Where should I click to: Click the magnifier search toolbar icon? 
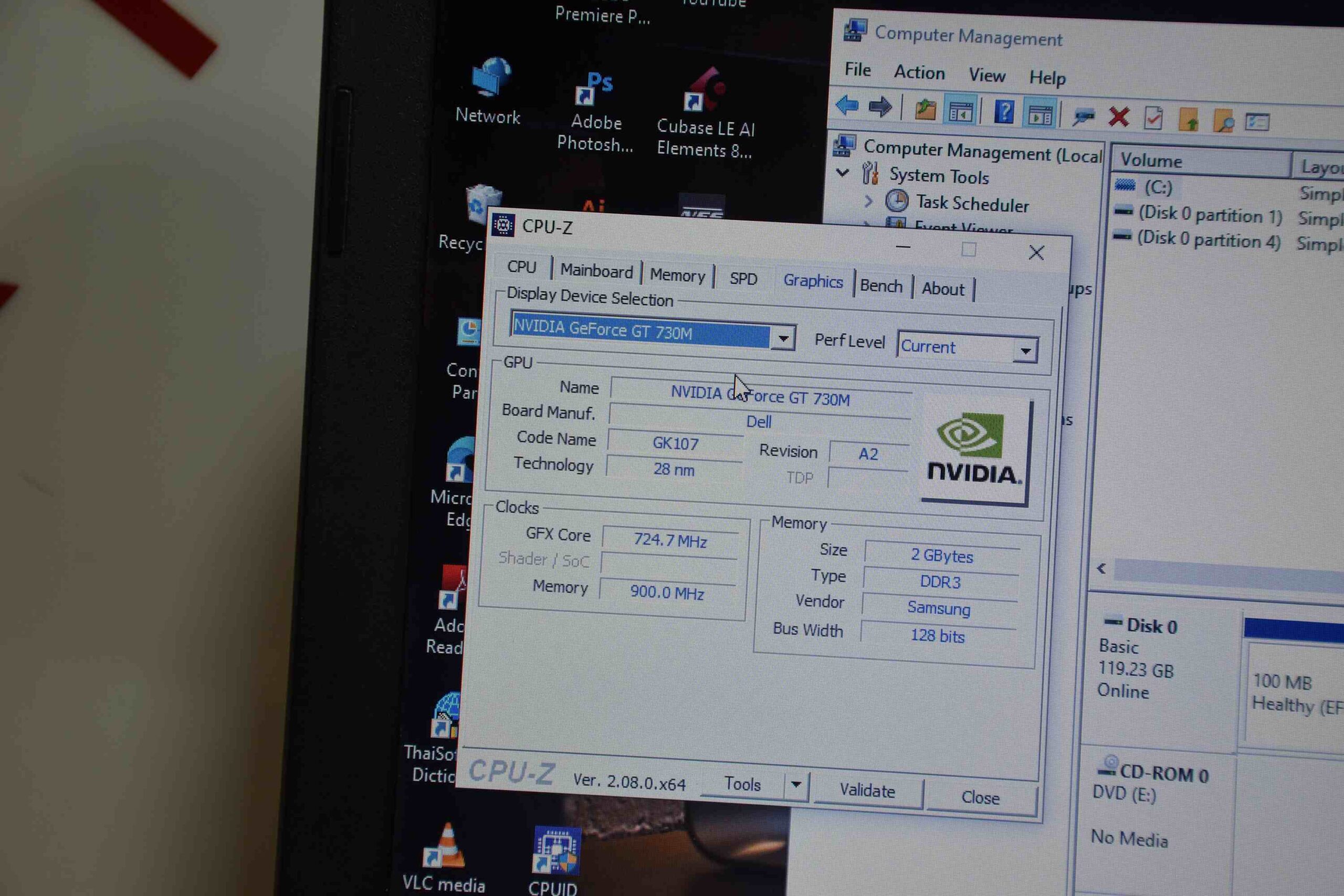[1223, 121]
